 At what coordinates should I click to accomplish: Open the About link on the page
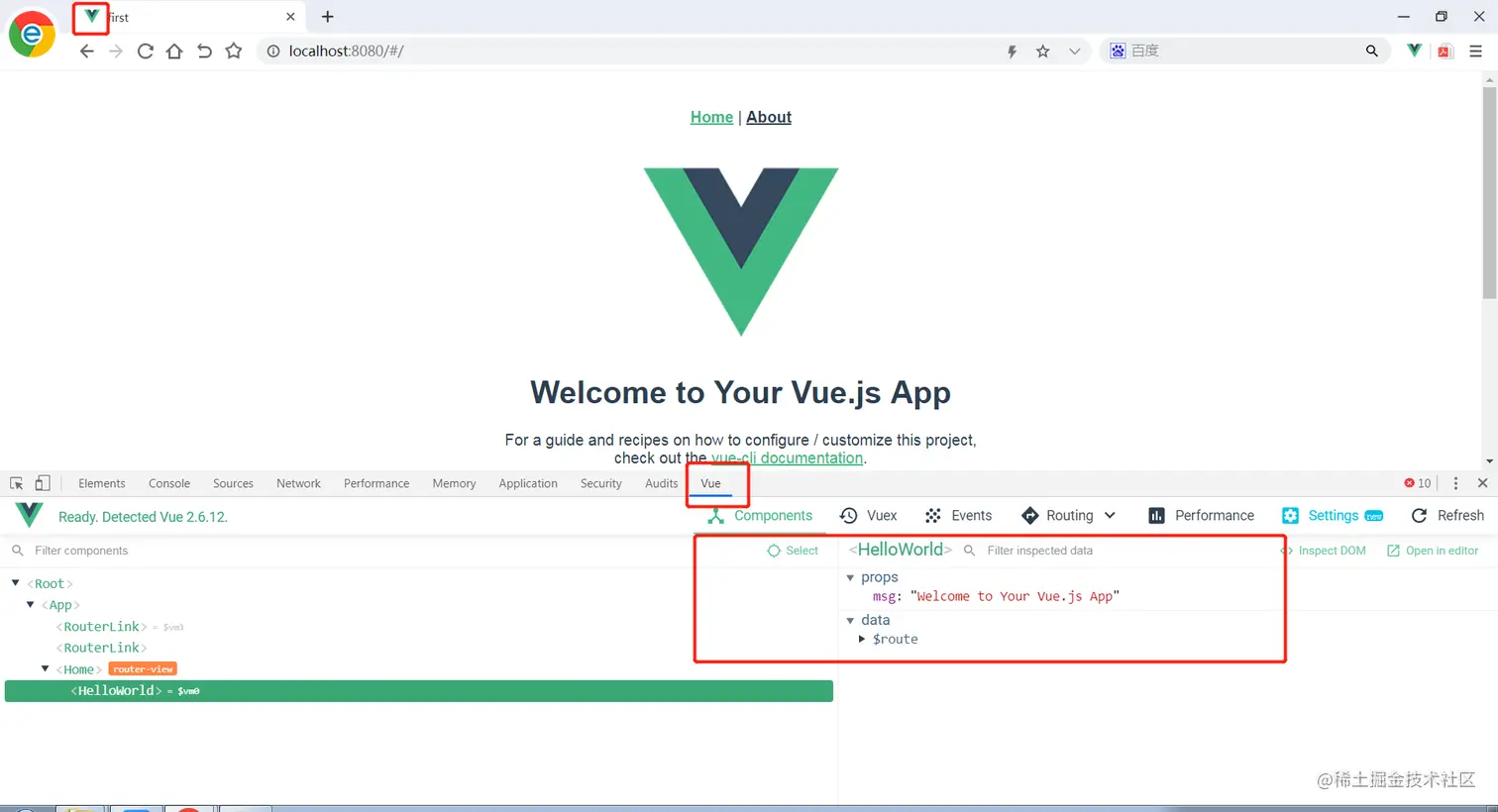(x=769, y=117)
